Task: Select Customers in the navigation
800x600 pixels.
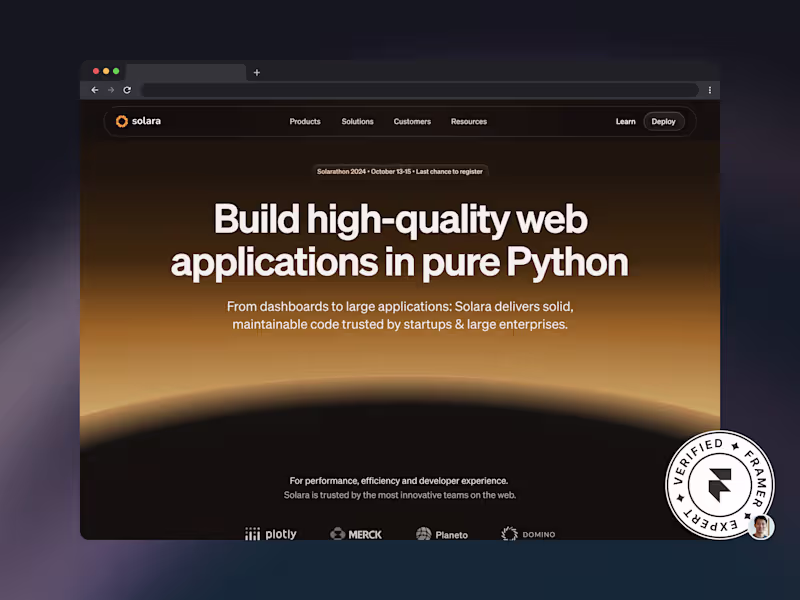Action: (412, 121)
